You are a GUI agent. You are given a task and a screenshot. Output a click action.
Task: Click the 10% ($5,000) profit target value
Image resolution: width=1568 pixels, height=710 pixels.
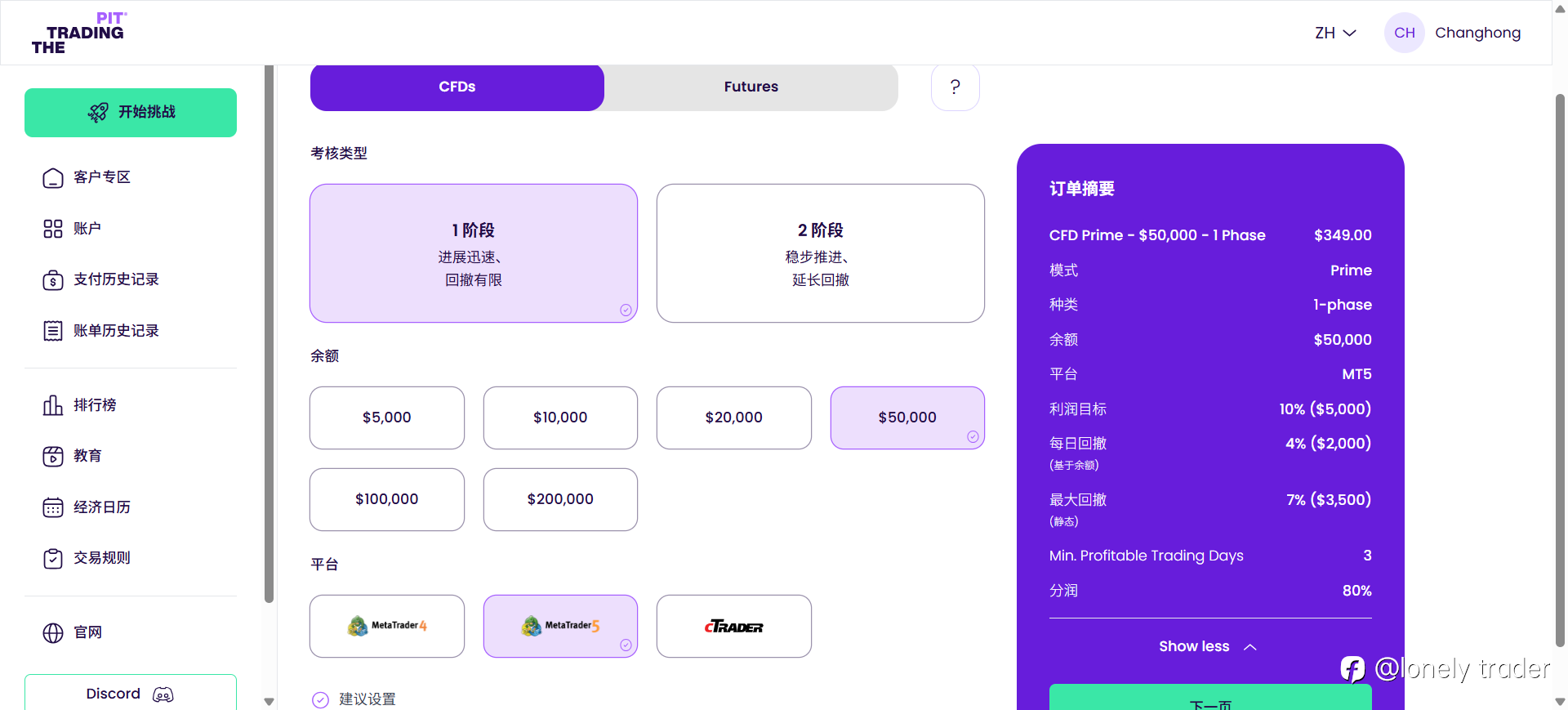point(1325,409)
